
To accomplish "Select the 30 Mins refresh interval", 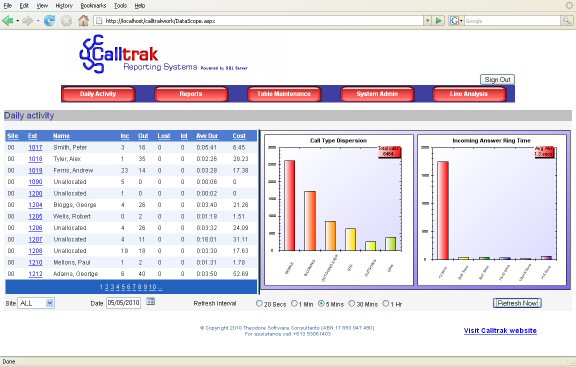I will pos(352,303).
